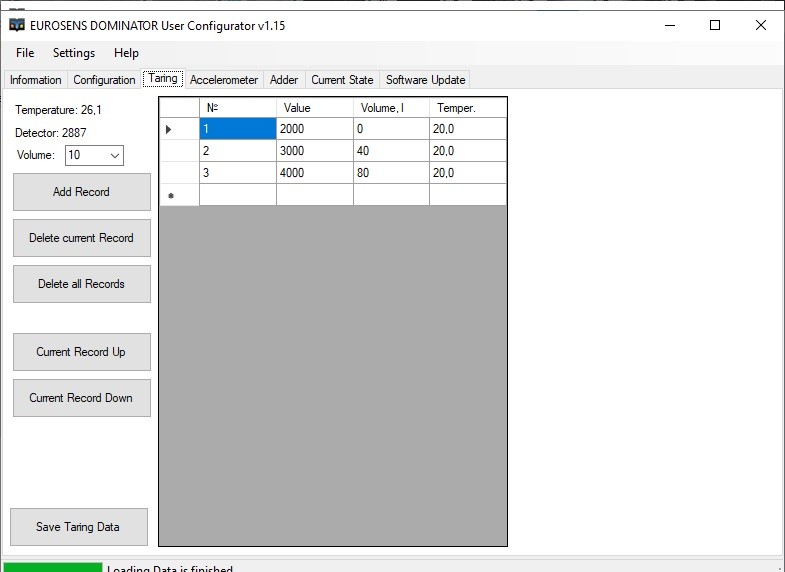Select № cell of row 2

pyautogui.click(x=238, y=151)
